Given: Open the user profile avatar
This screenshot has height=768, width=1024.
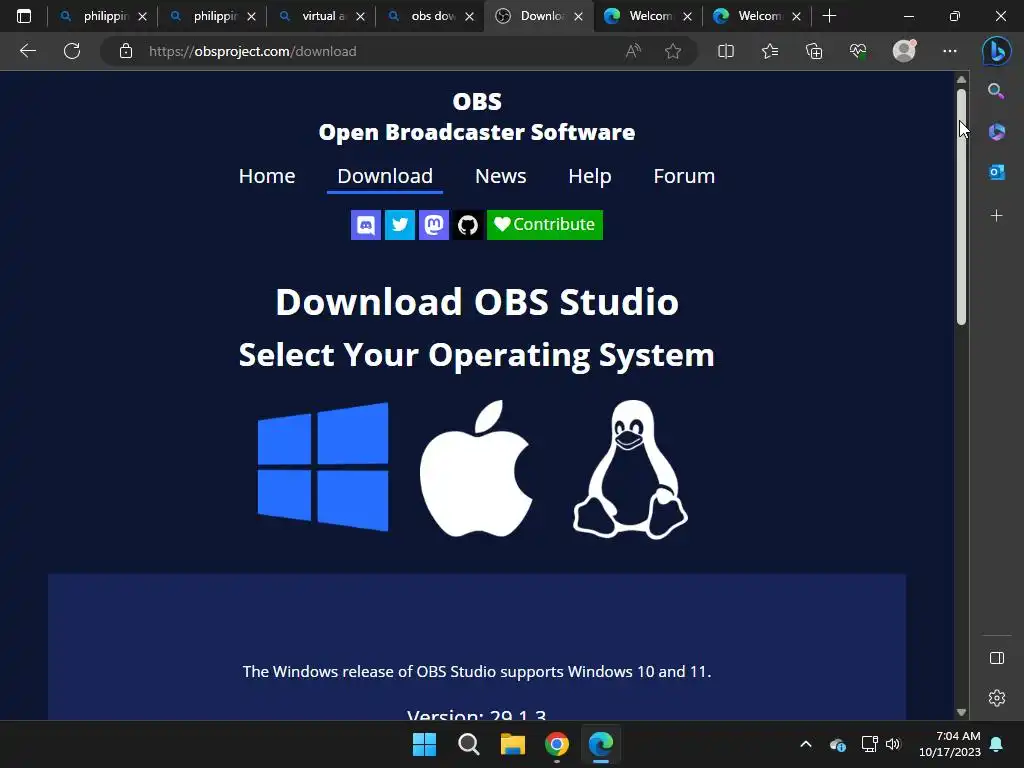Looking at the screenshot, I should click(x=904, y=51).
